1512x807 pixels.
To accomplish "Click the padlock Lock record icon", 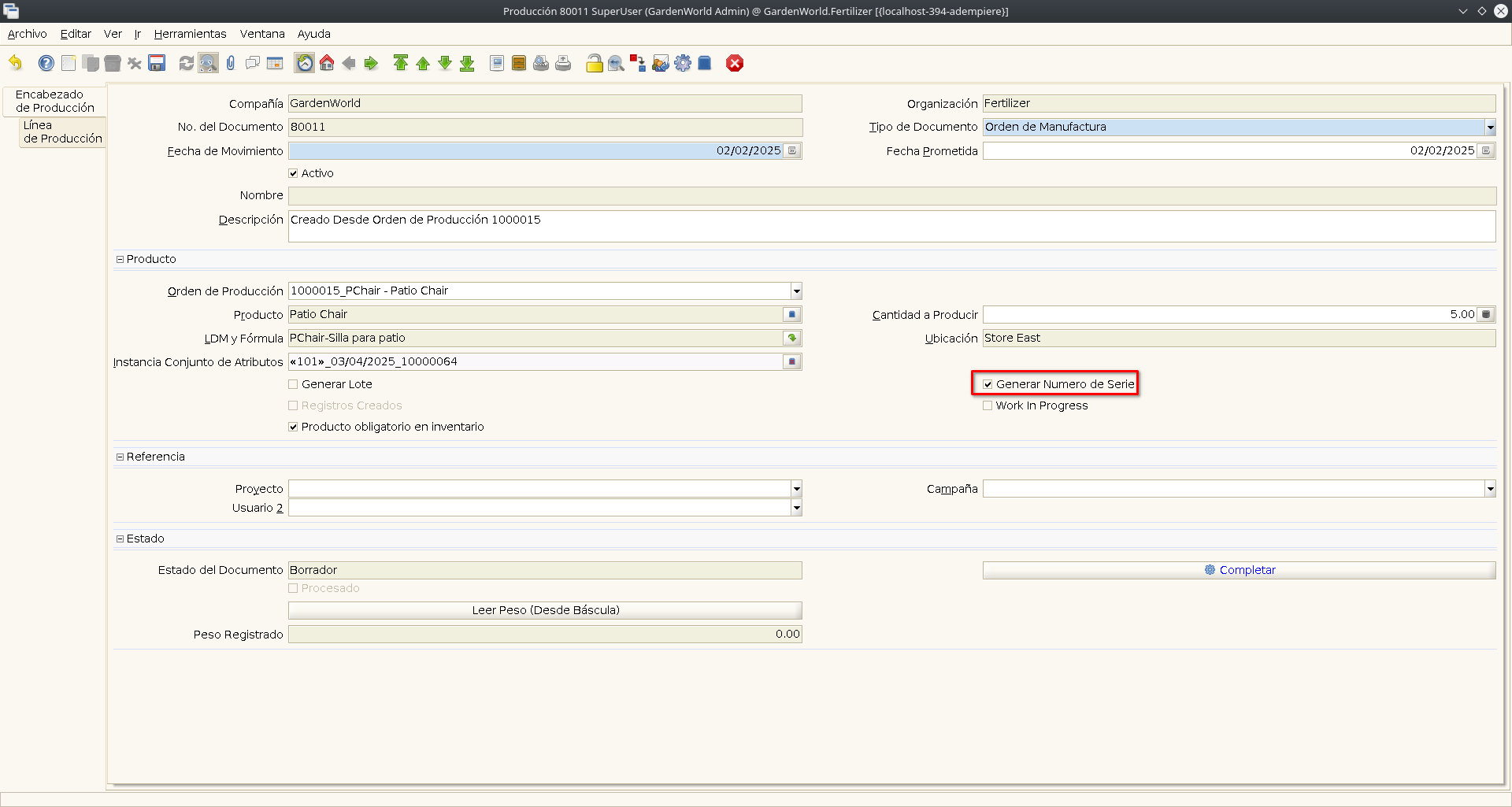I will (x=595, y=63).
